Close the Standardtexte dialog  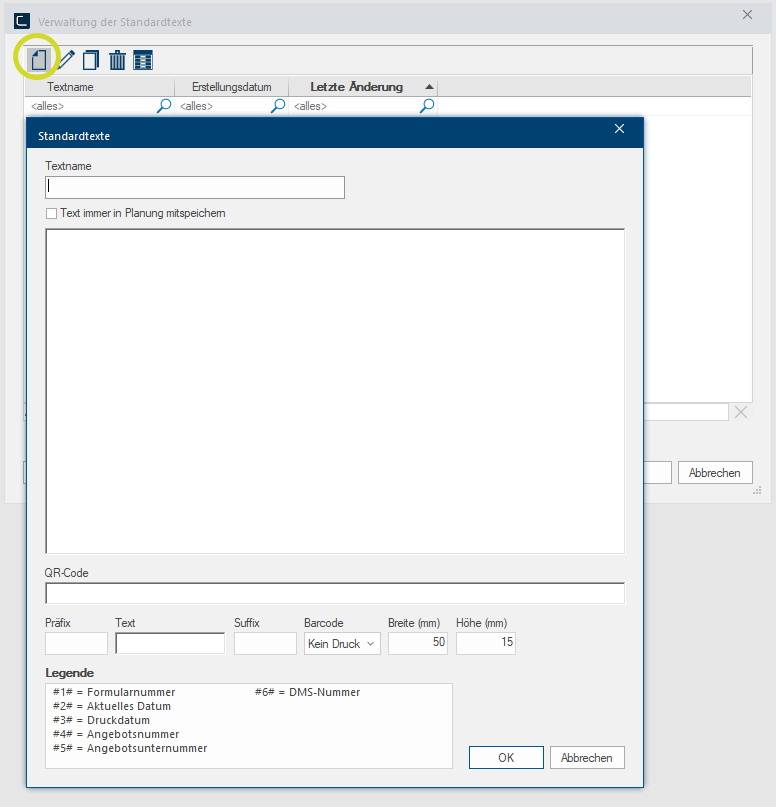click(x=619, y=129)
